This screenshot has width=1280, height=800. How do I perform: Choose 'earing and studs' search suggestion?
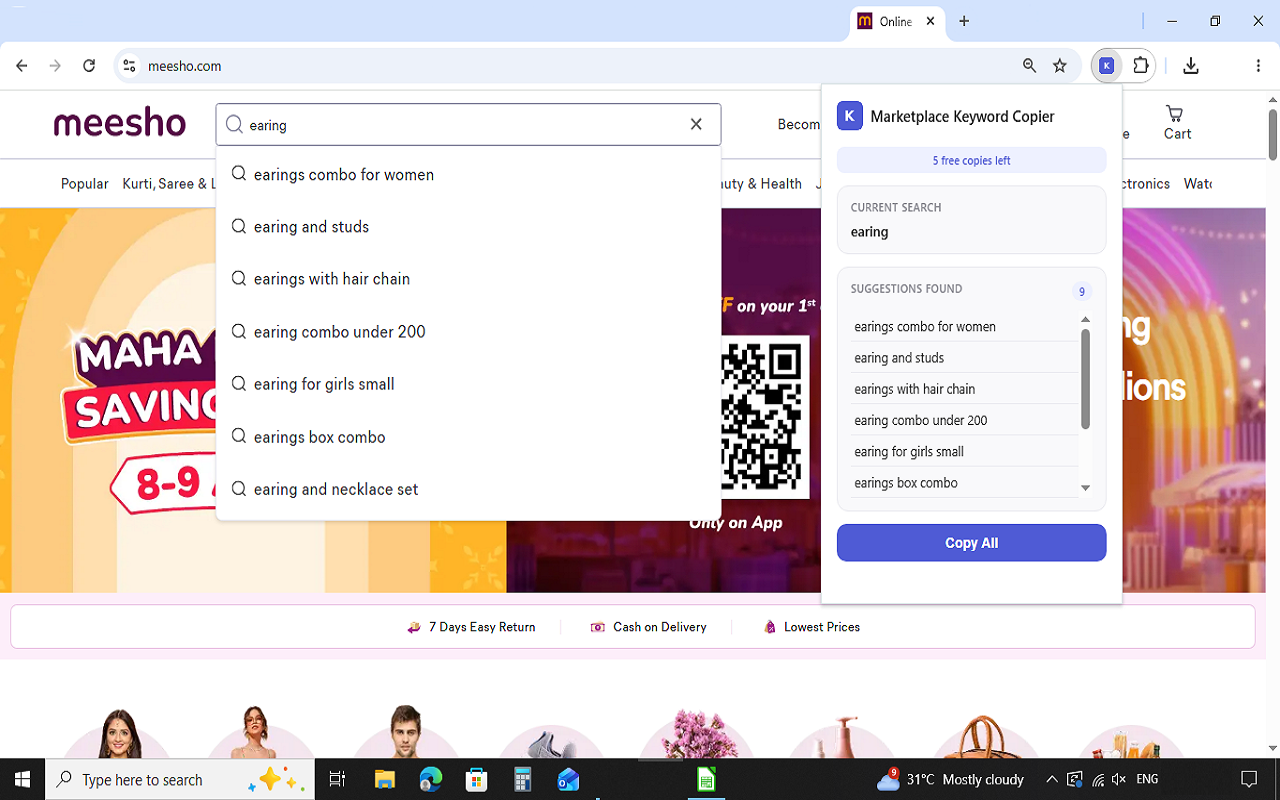pos(468,227)
